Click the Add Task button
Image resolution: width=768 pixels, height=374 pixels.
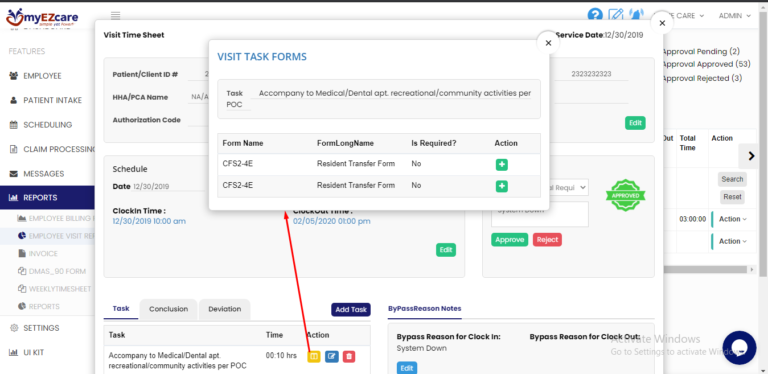[x=351, y=310]
